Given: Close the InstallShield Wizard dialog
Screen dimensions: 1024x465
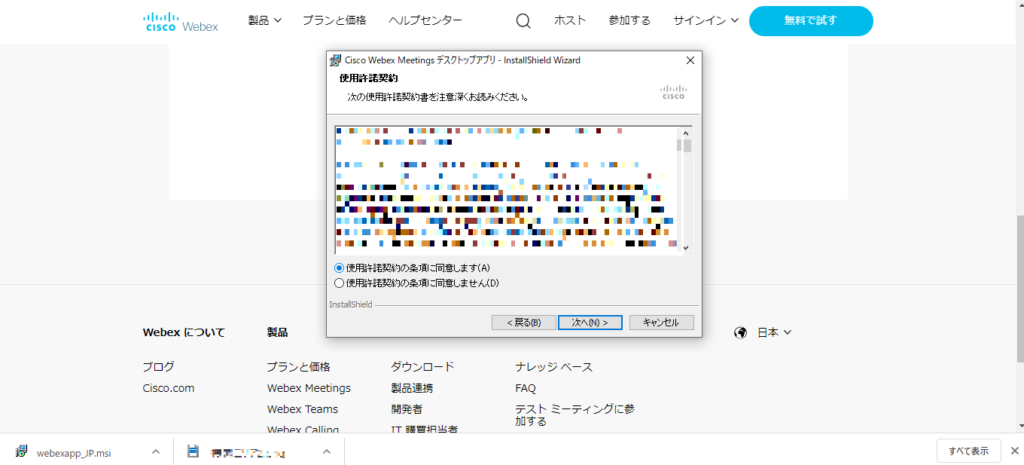Looking at the screenshot, I should [x=690, y=60].
